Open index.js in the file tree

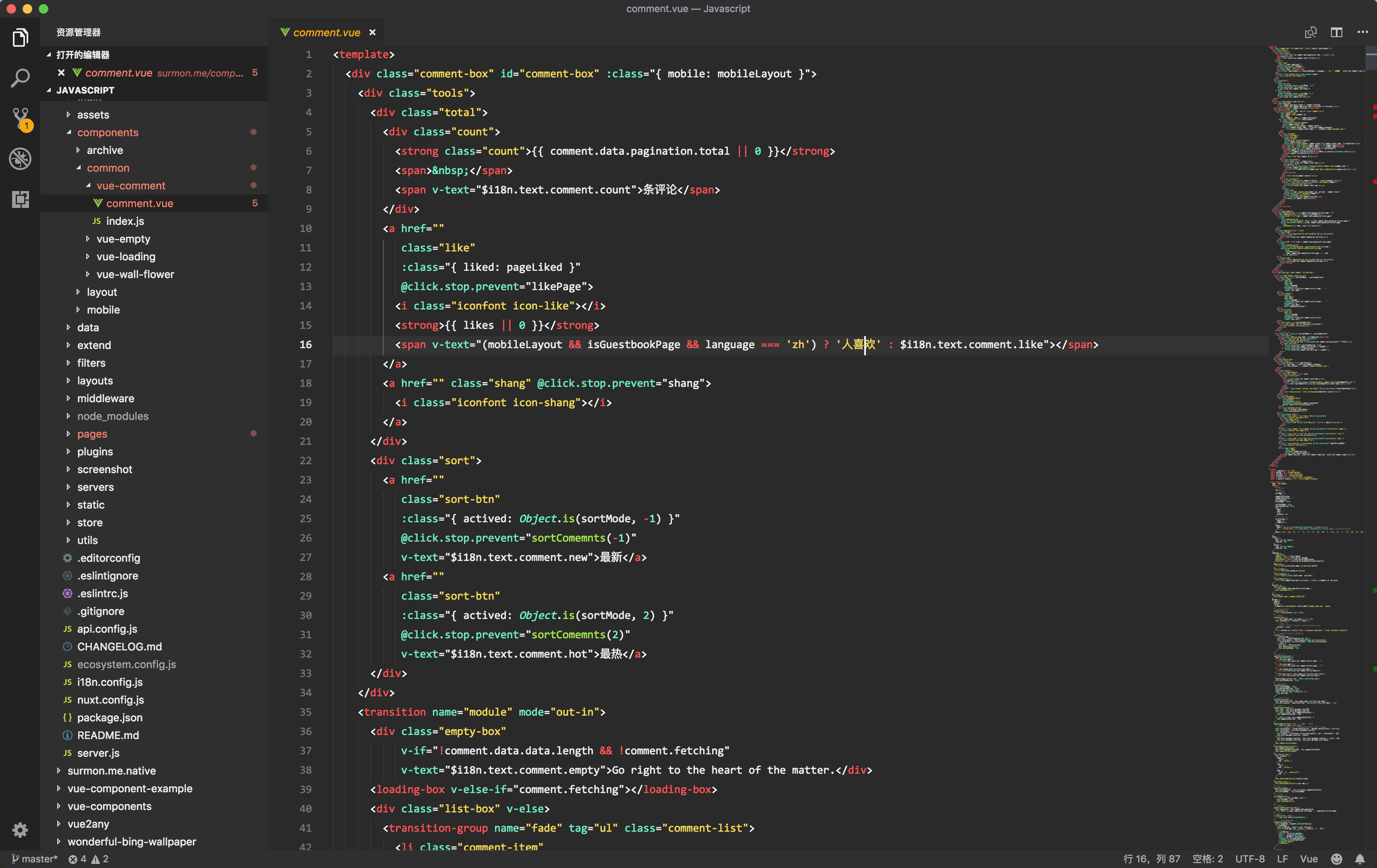click(125, 221)
